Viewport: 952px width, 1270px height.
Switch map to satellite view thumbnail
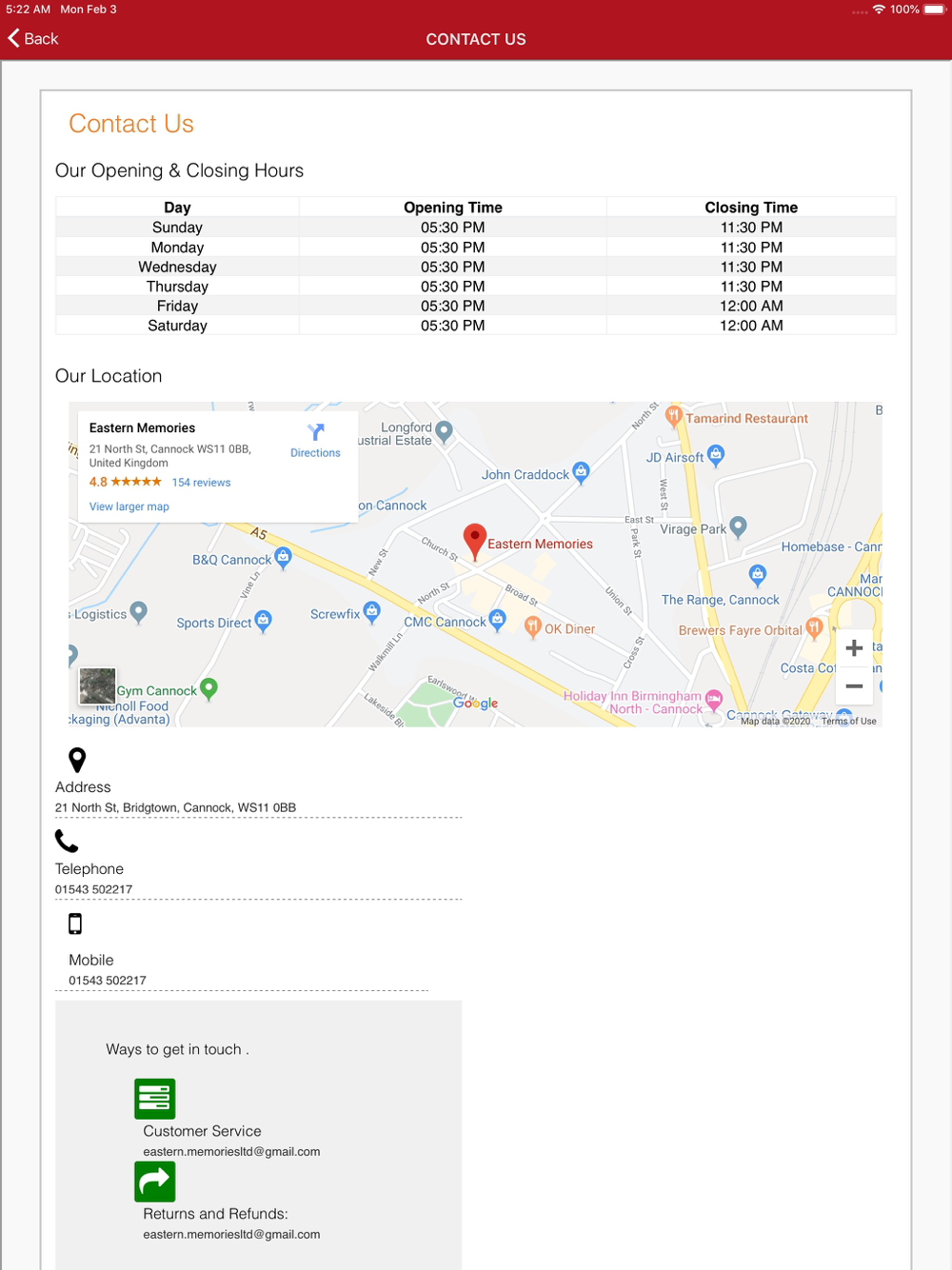point(97,685)
